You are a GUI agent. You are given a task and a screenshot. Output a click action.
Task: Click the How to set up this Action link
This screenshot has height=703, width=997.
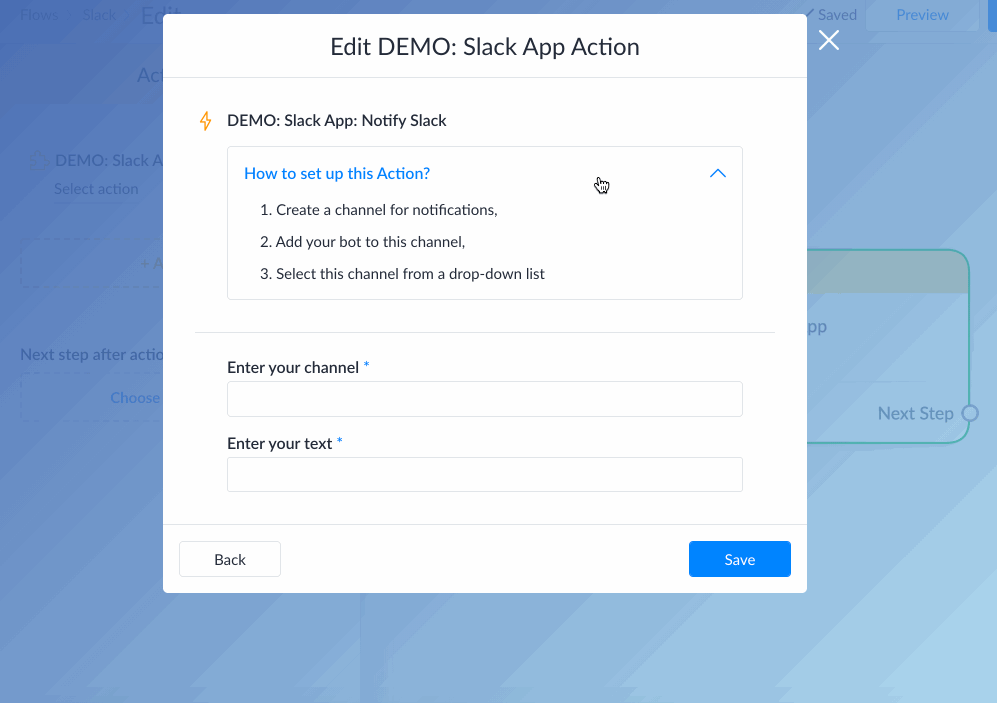point(337,173)
